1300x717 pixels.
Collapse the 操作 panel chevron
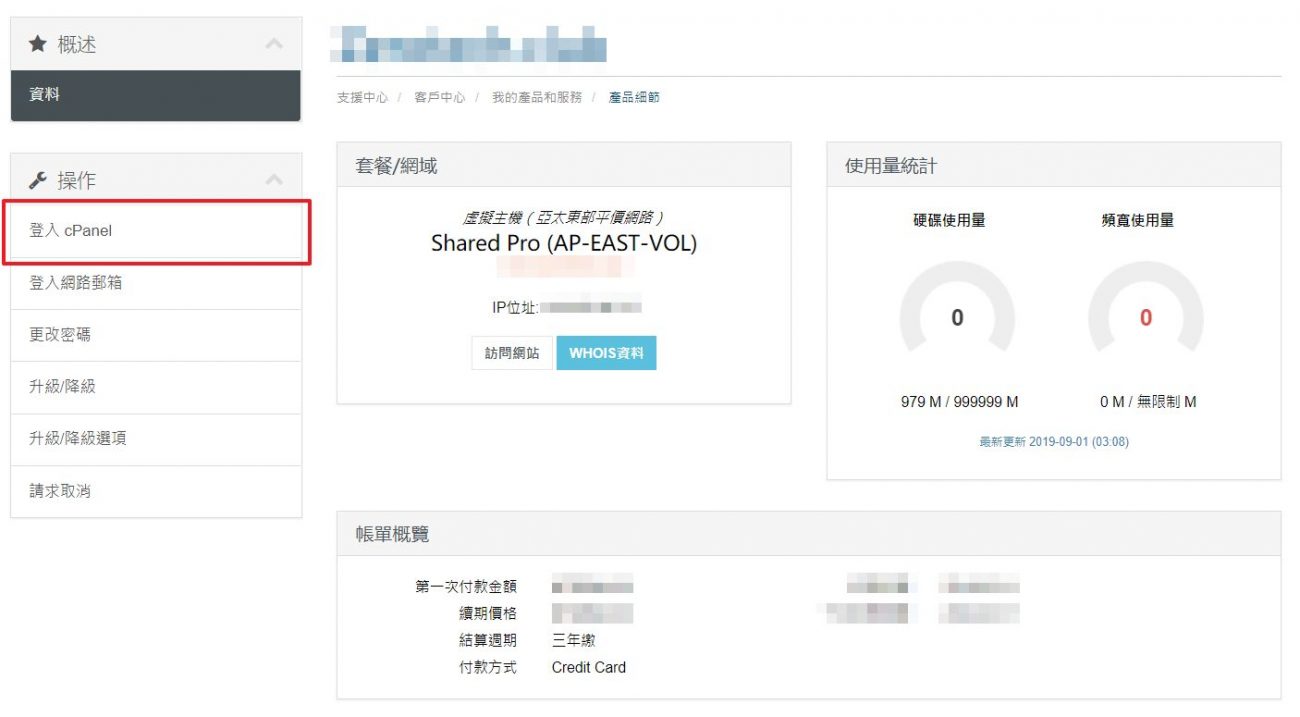coord(273,180)
